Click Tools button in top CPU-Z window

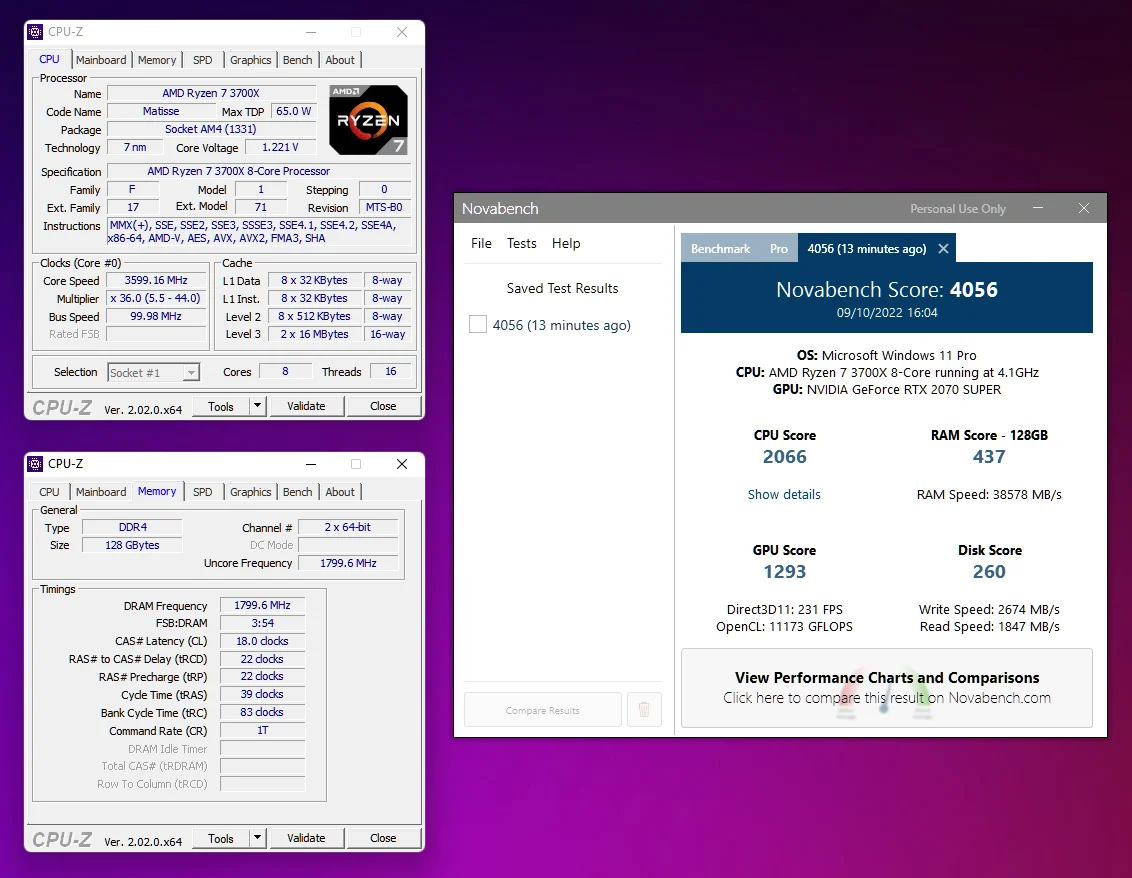(x=221, y=407)
